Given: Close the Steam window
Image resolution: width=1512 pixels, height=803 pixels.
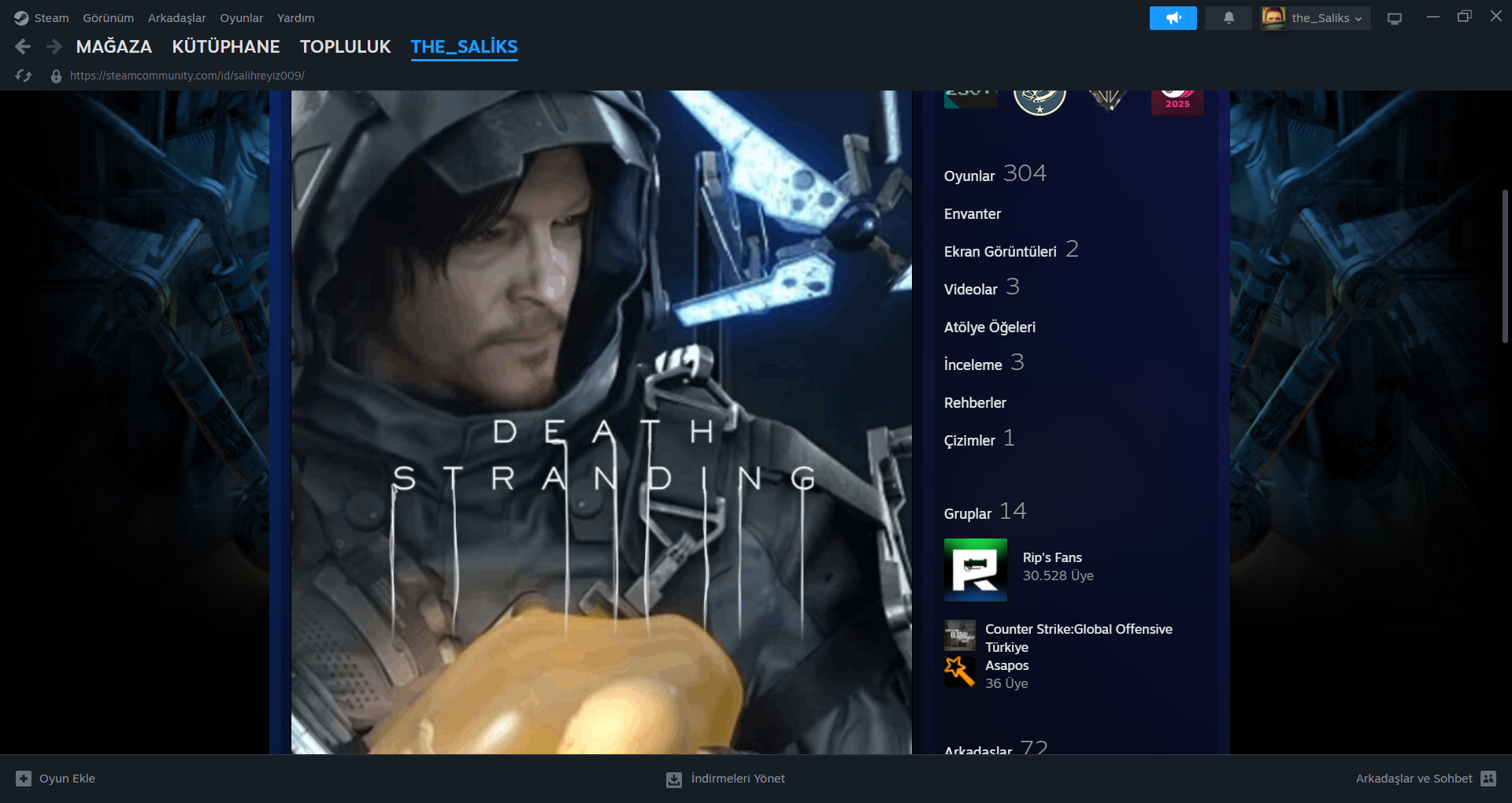Looking at the screenshot, I should (1496, 17).
